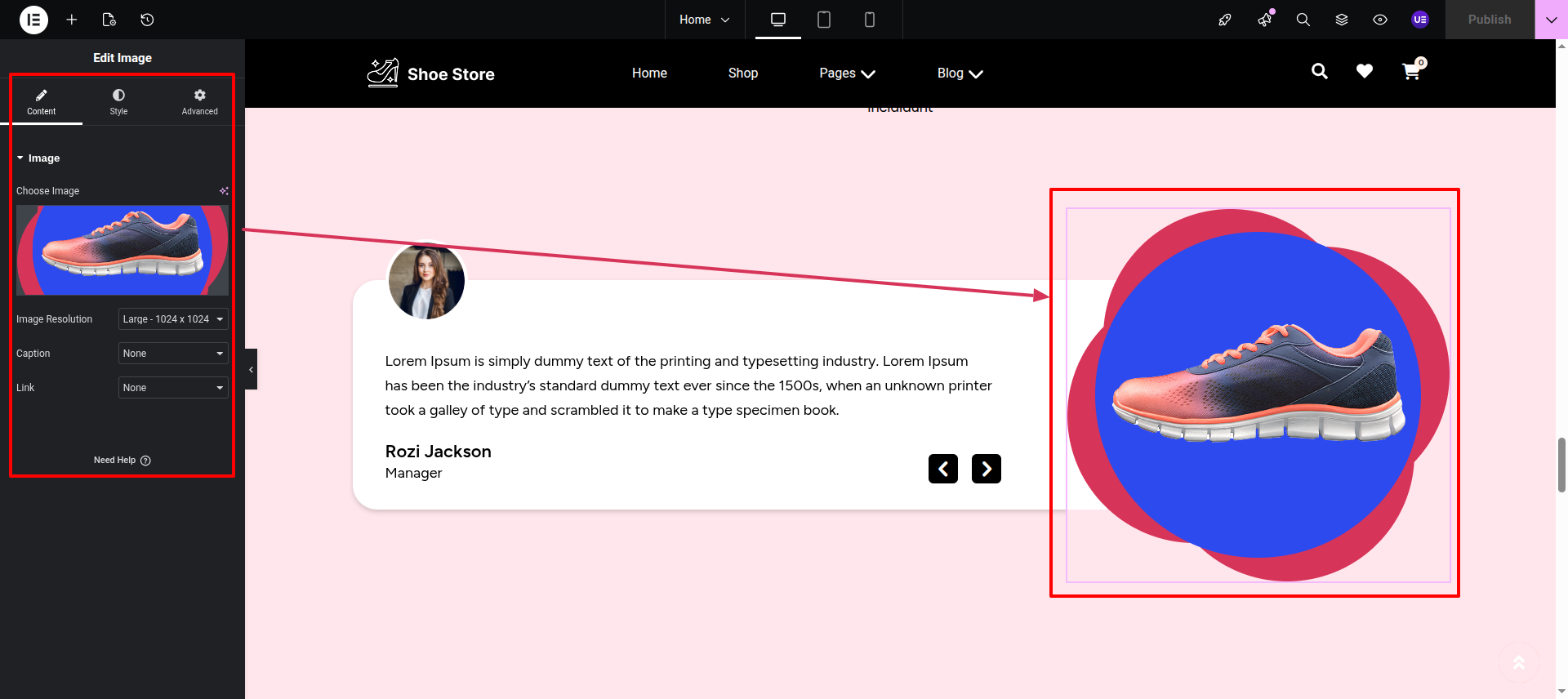Click the Elementor logo icon
The width and height of the screenshot is (1568, 699).
click(x=33, y=20)
